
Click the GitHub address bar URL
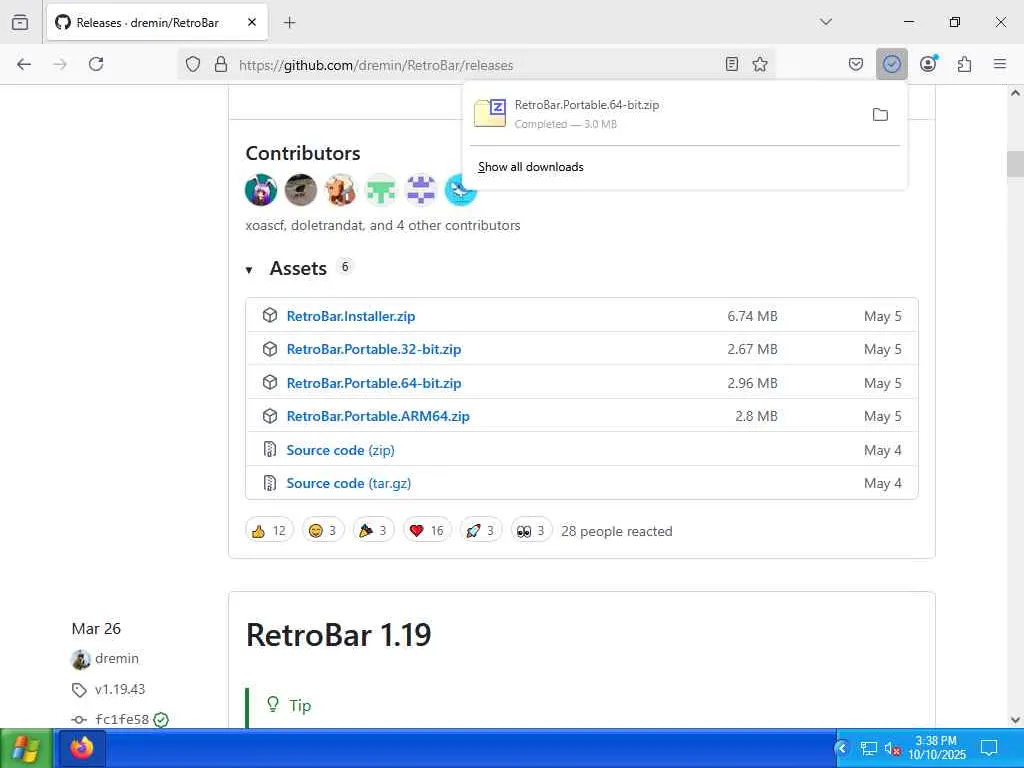pos(376,65)
